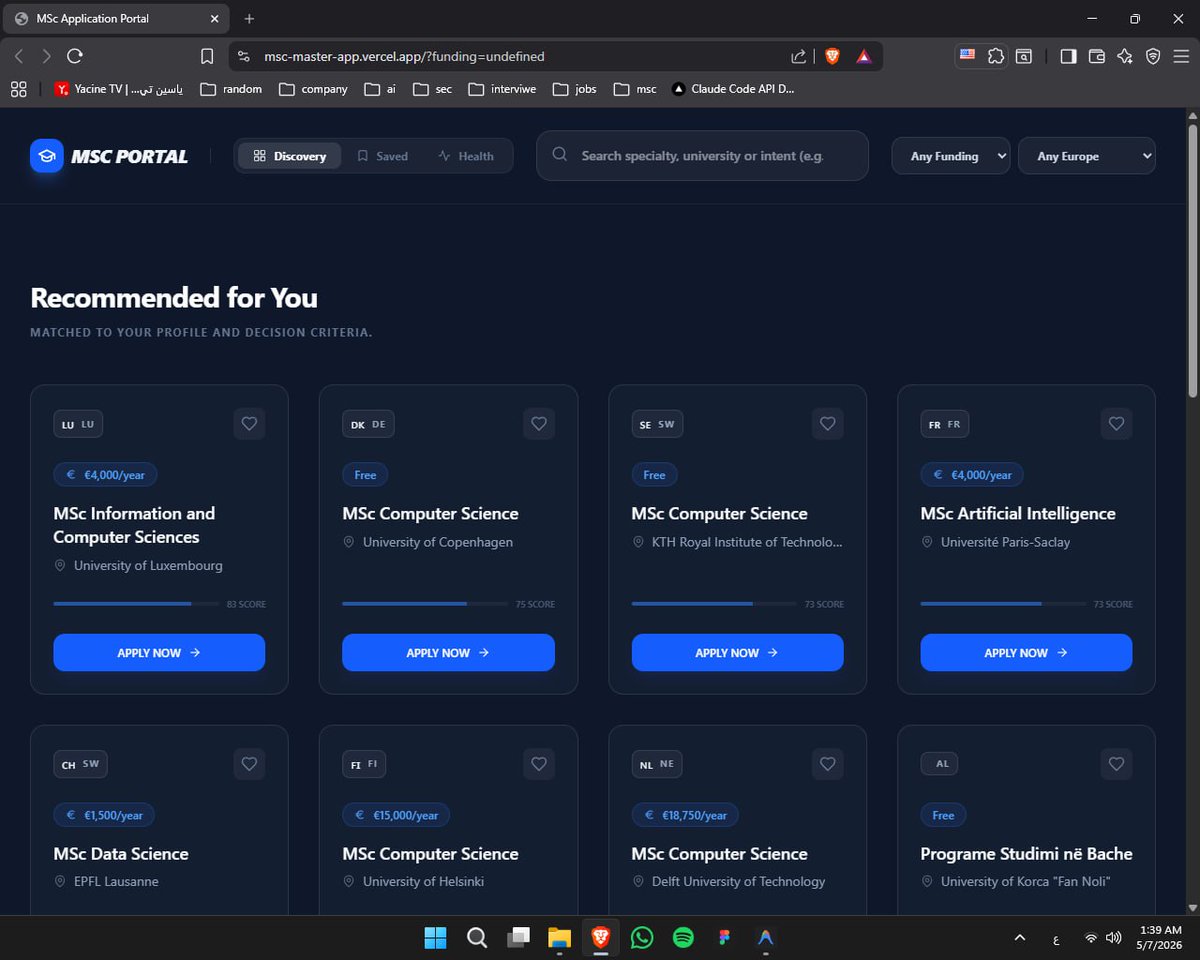Click the address bar URL

click(404, 56)
